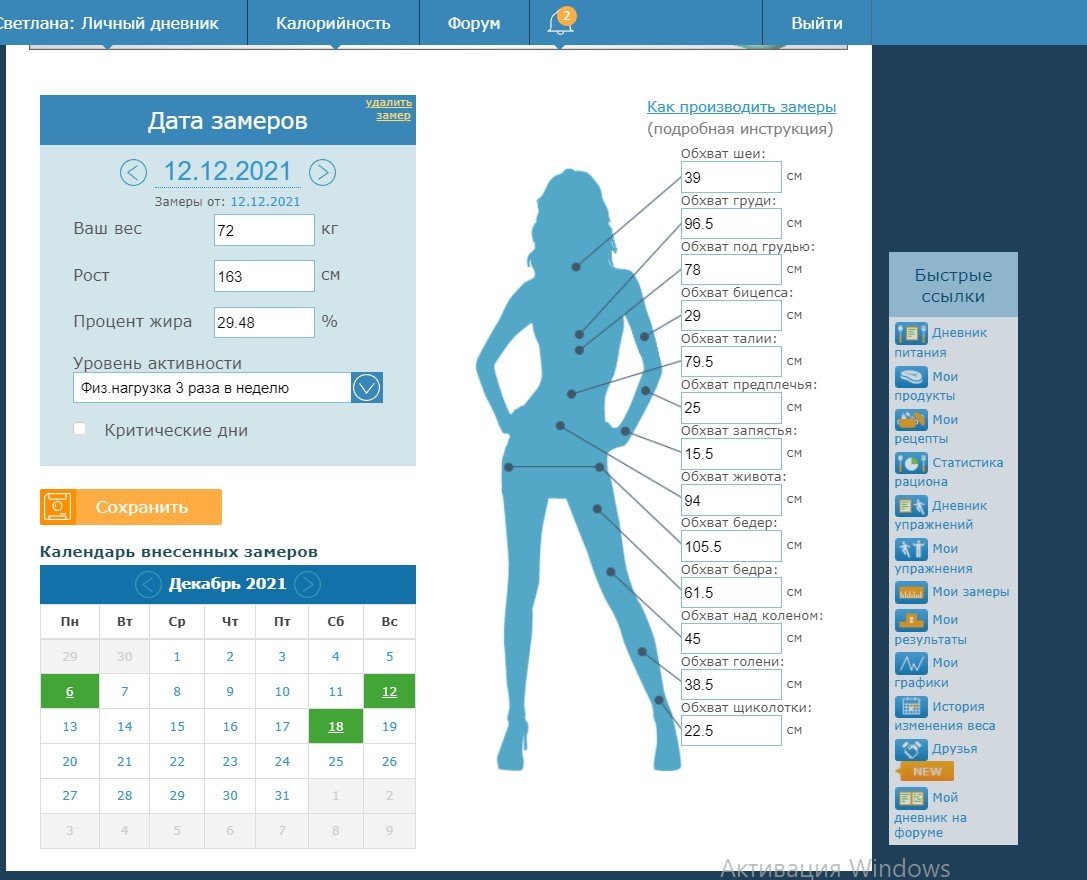
Task: Open the Калорийность menu
Action: click(333, 23)
